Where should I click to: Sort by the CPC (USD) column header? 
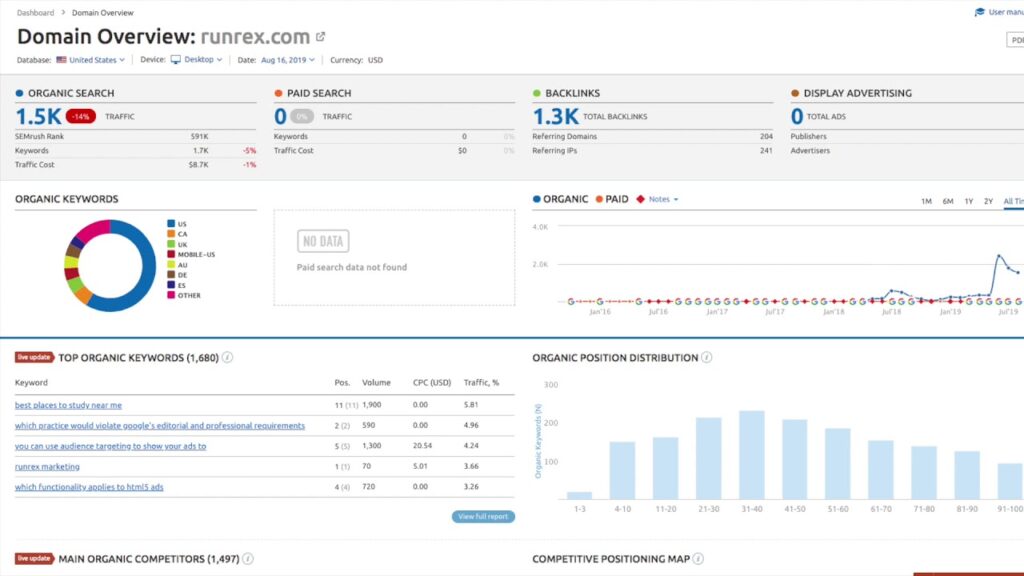[432, 383]
